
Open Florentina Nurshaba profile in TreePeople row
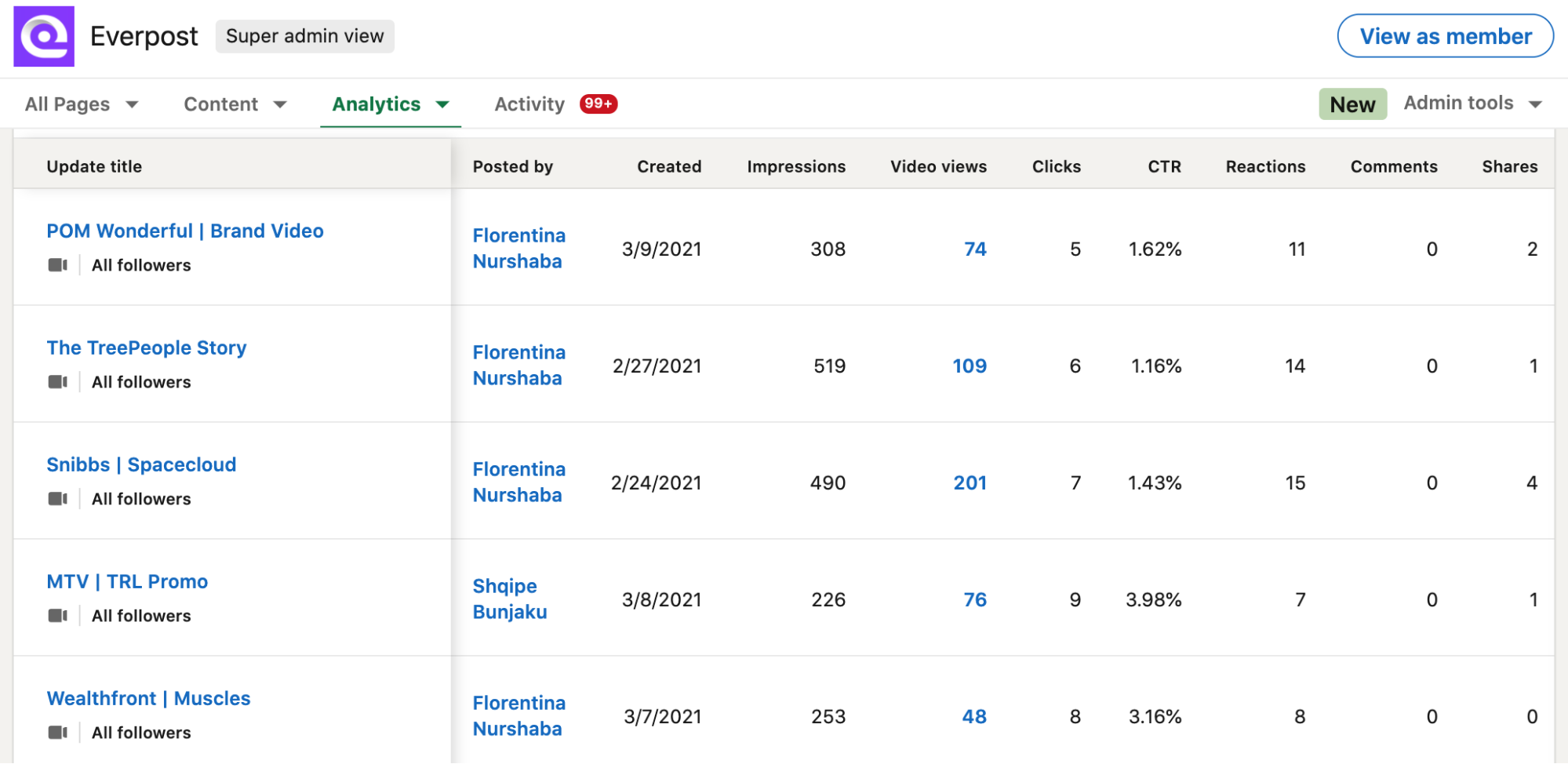pyautogui.click(x=519, y=366)
